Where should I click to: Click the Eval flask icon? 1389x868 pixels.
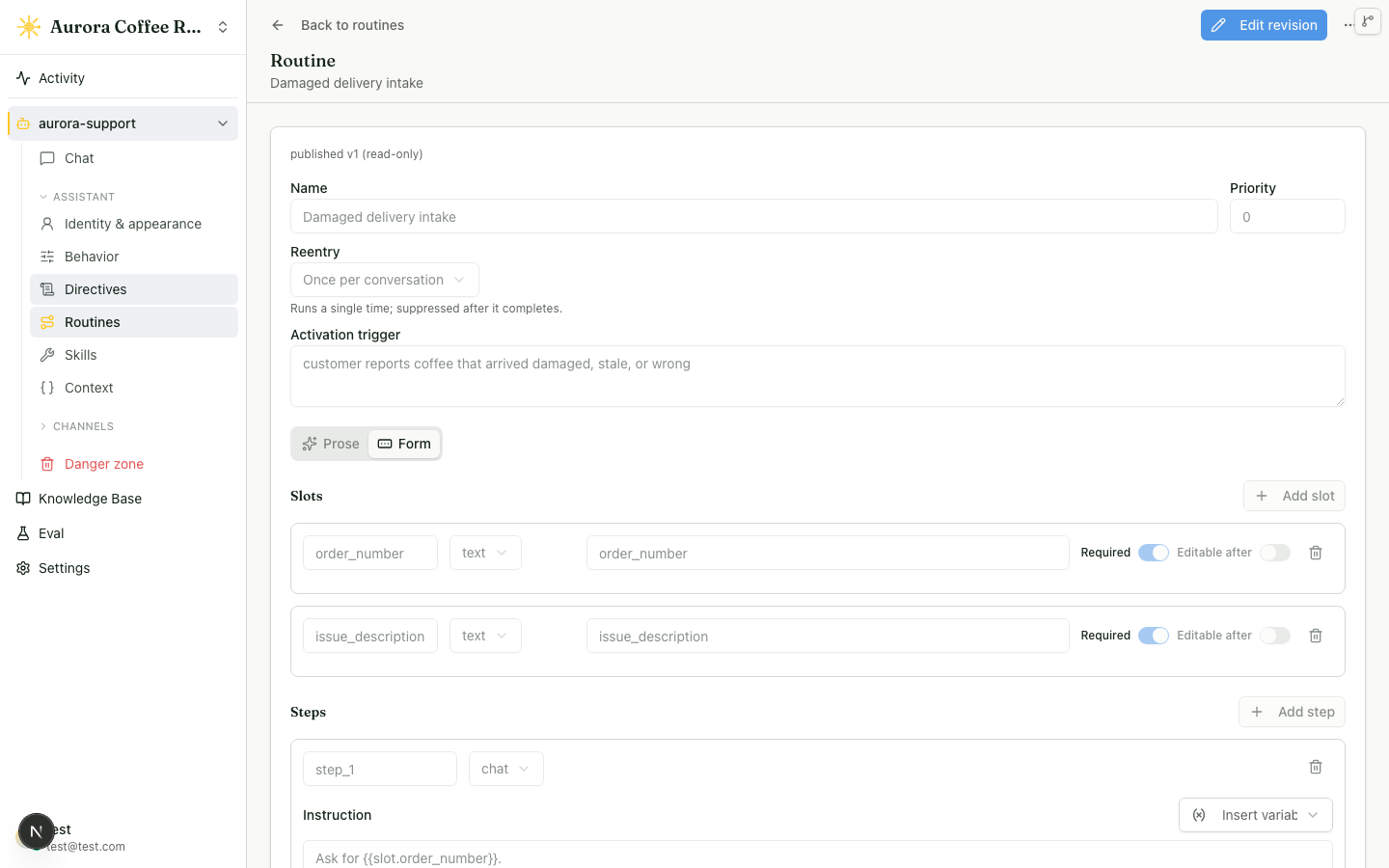[x=23, y=533]
